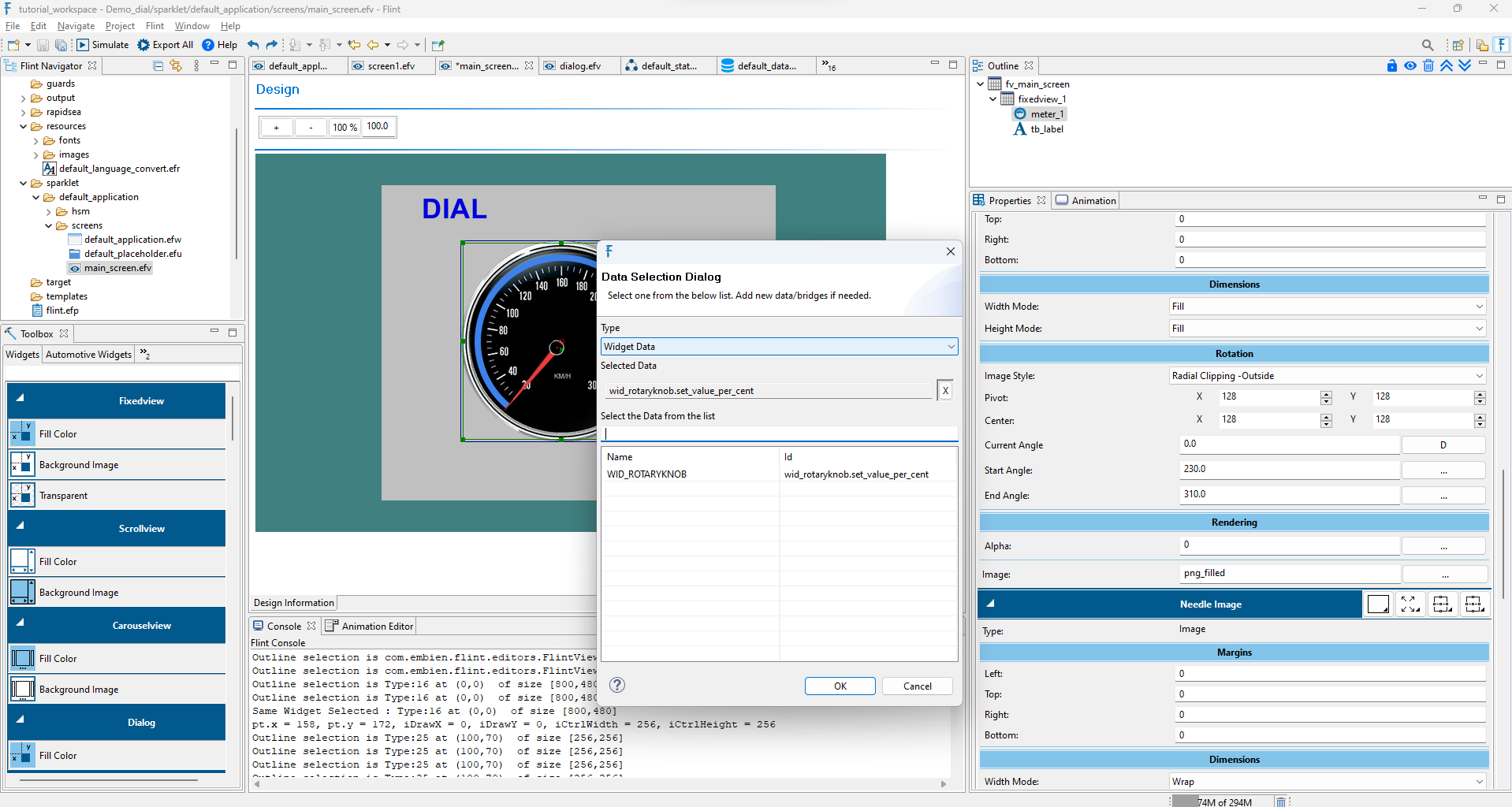
Task: Click the Pin Editor toolbar icon
Action: click(438, 45)
